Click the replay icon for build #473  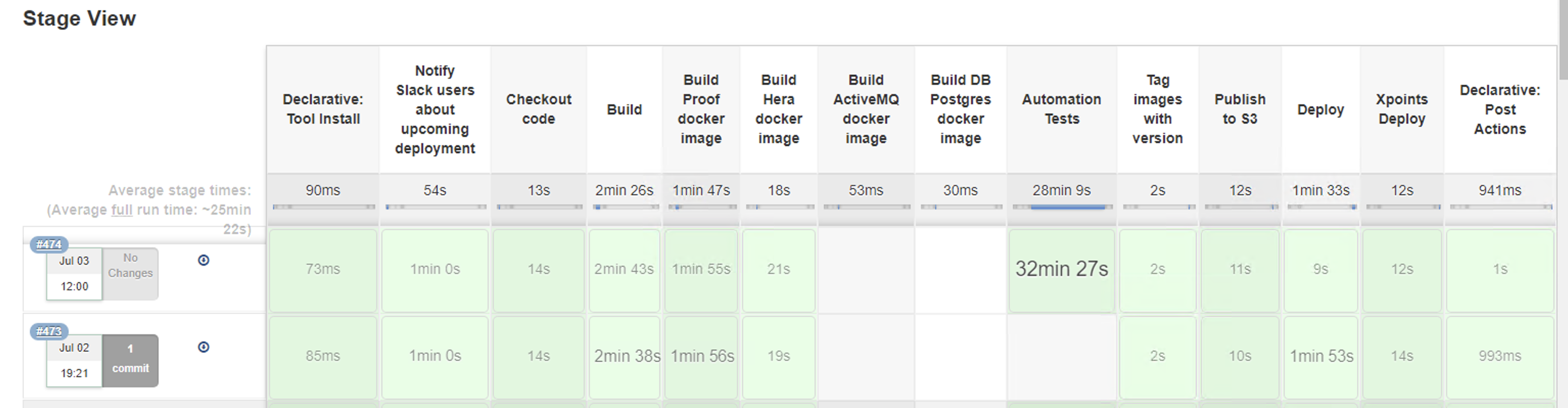(204, 347)
